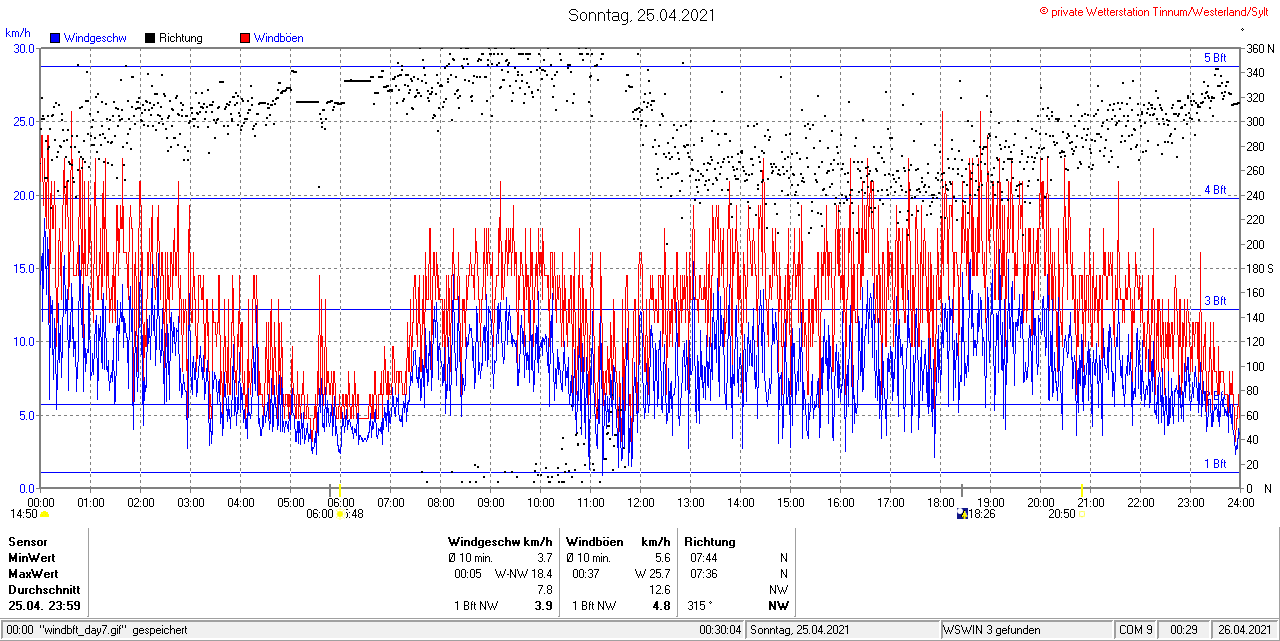The height and width of the screenshot is (641, 1280).
Task: Click the Sensor row header
Action: [28, 542]
